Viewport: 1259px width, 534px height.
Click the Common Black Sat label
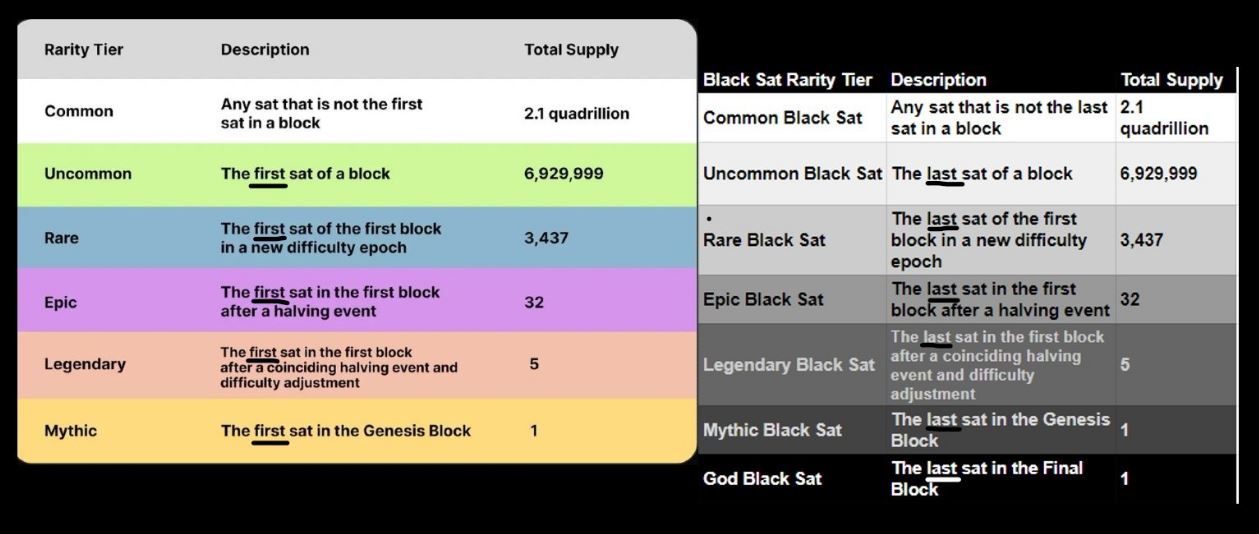pyautogui.click(x=782, y=118)
